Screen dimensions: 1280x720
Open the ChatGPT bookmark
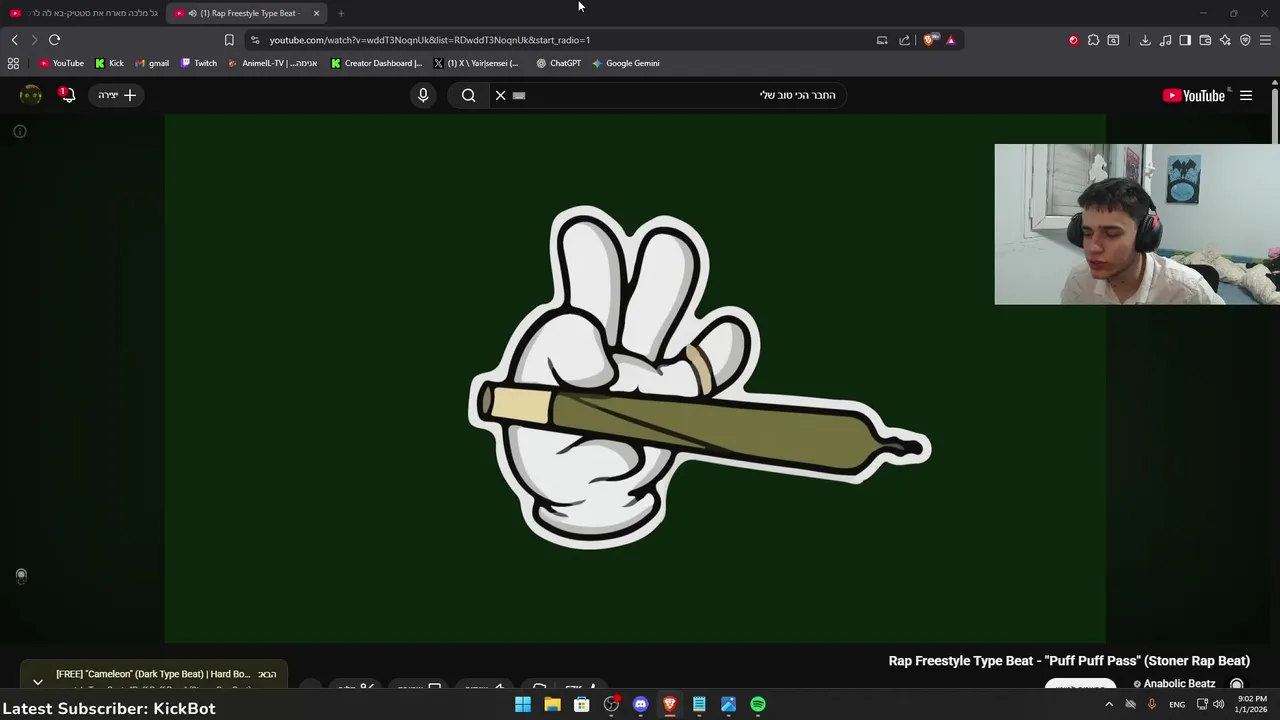click(x=558, y=63)
